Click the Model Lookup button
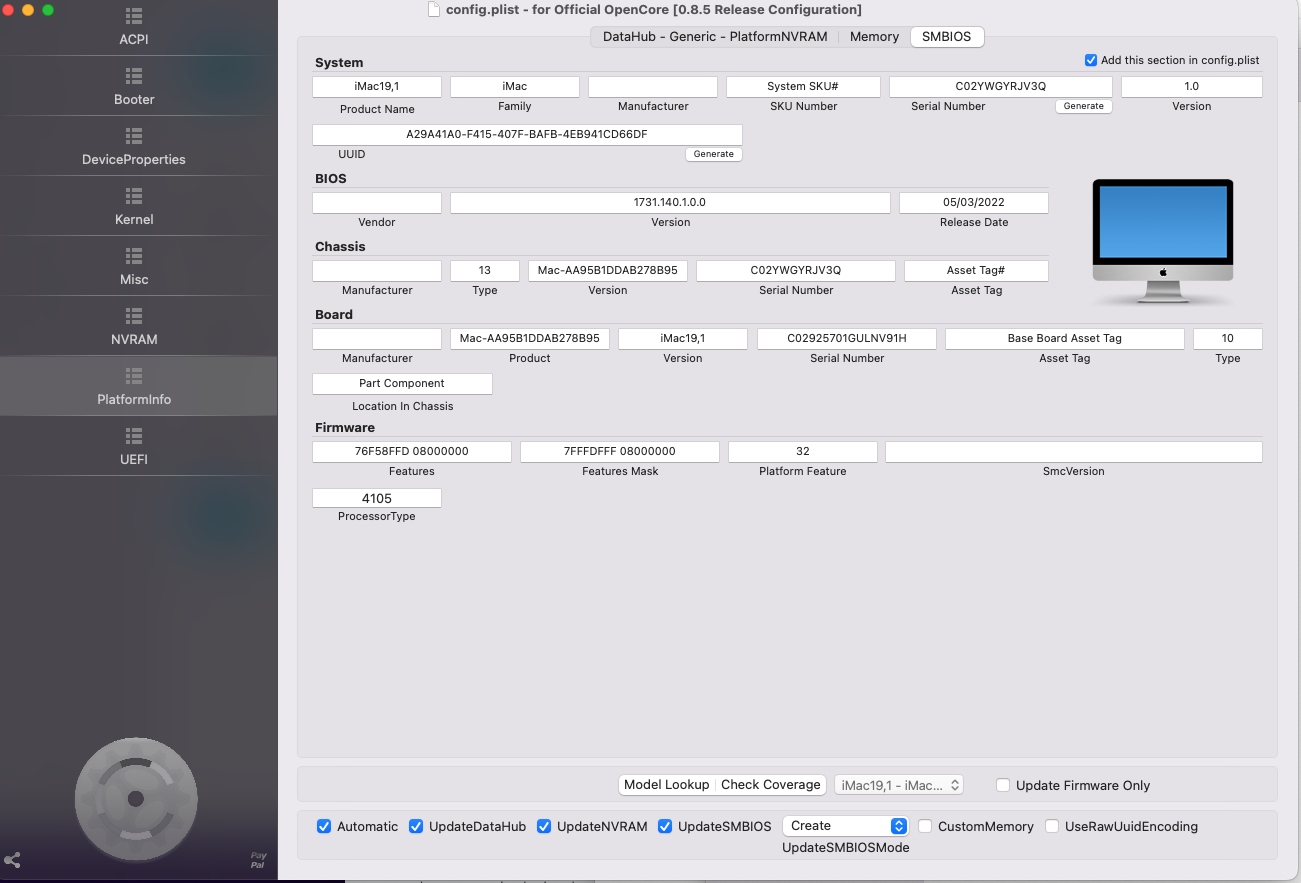Image resolution: width=1301 pixels, height=883 pixels. tap(667, 785)
